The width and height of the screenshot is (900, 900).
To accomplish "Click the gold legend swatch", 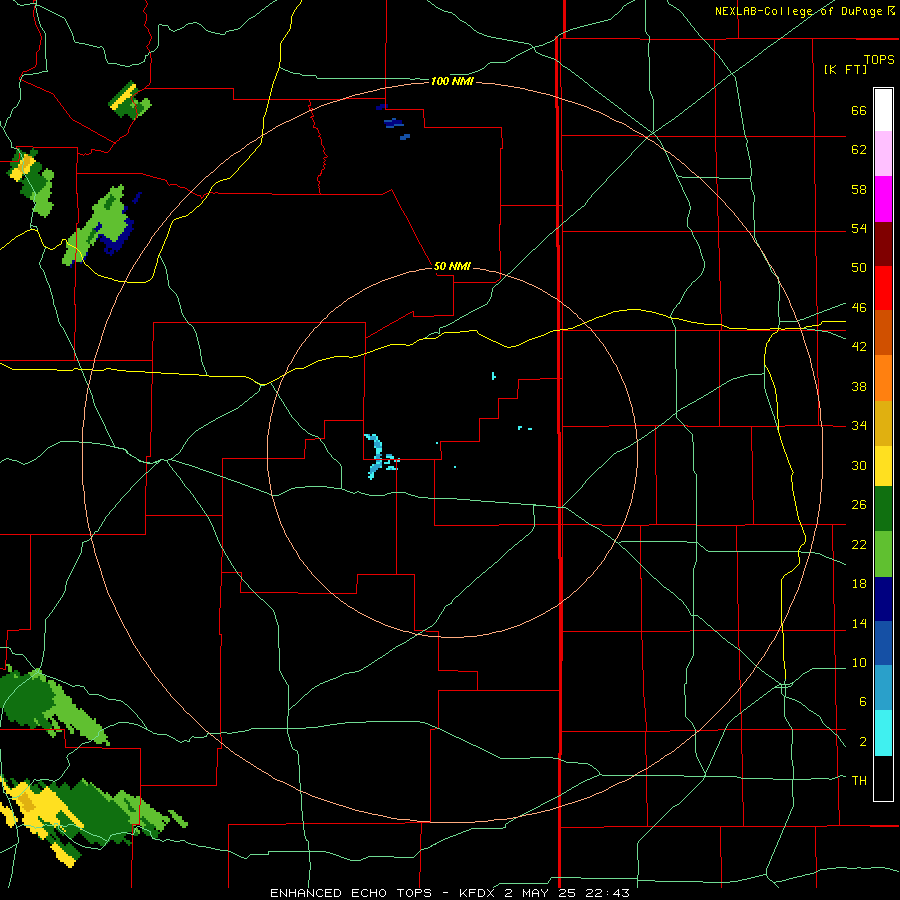I will (x=883, y=423).
